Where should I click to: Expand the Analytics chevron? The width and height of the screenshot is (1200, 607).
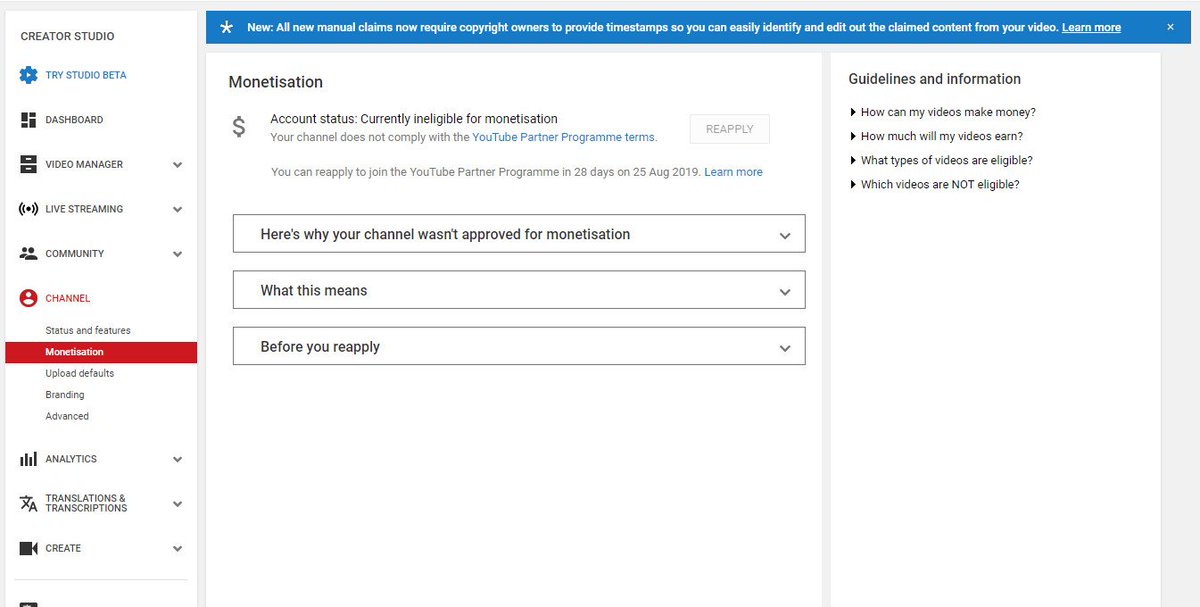(x=177, y=460)
